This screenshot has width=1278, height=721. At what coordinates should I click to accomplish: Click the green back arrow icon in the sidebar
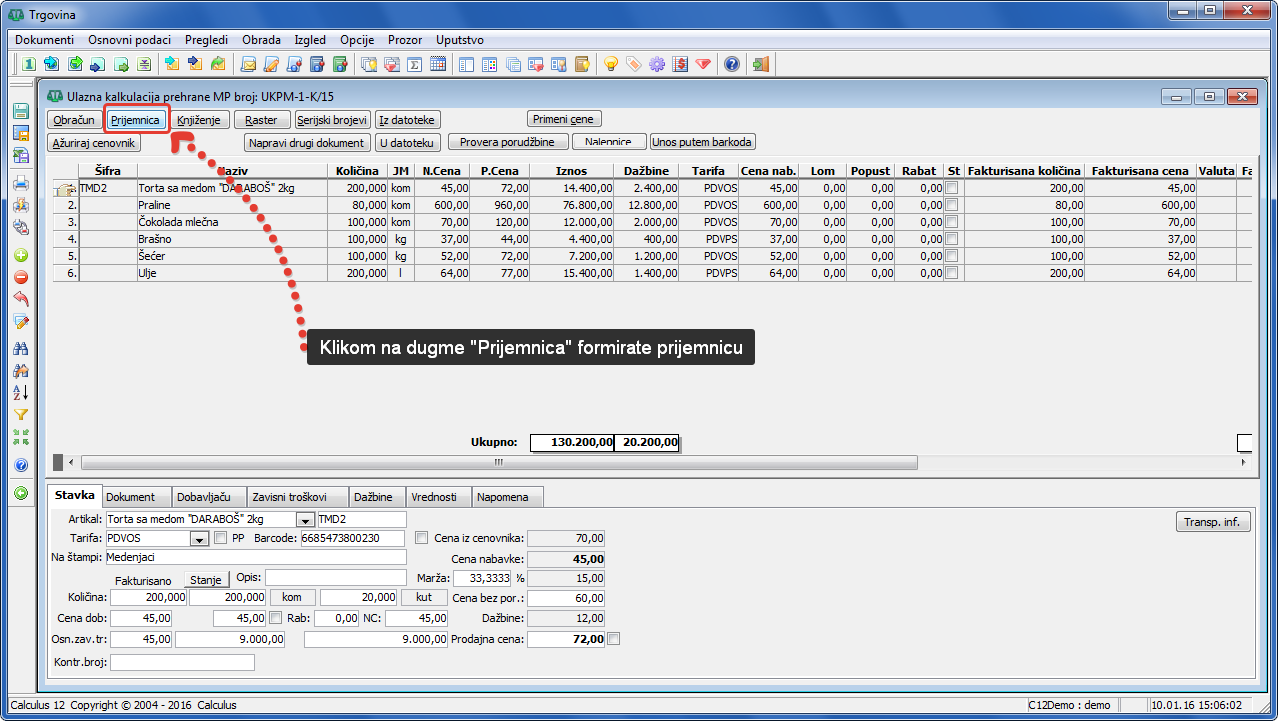tap(21, 492)
